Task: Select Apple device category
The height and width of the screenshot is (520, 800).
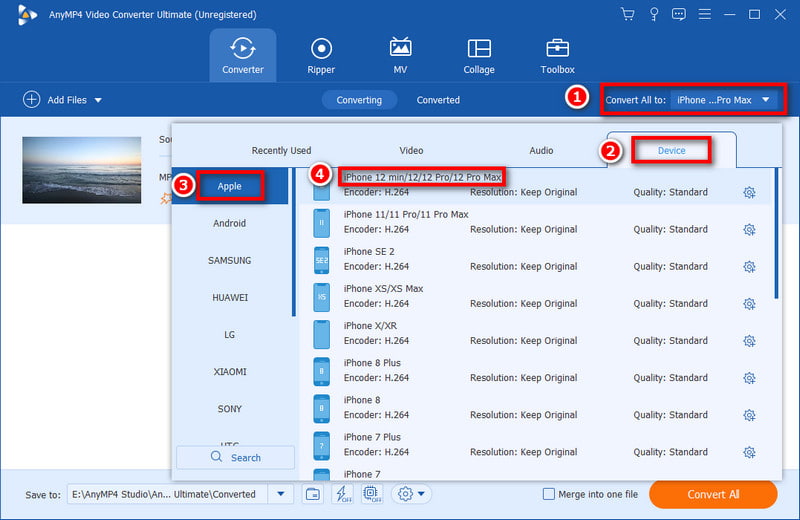Action: [230, 186]
